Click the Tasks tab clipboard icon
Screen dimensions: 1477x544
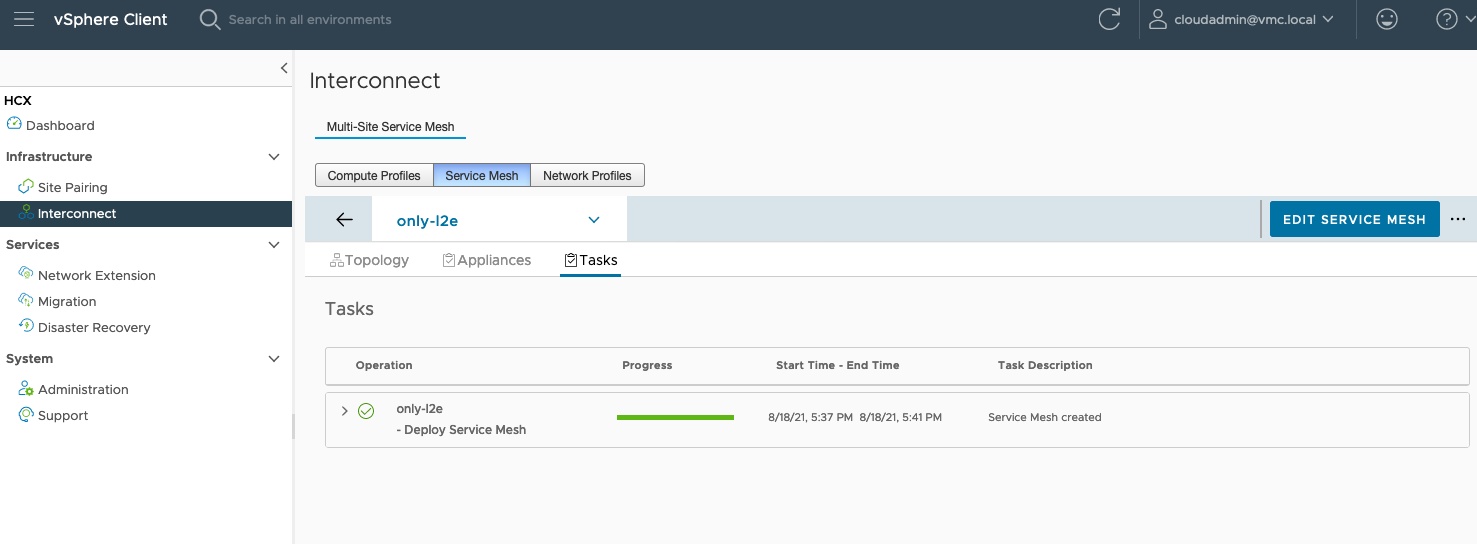click(x=571, y=260)
